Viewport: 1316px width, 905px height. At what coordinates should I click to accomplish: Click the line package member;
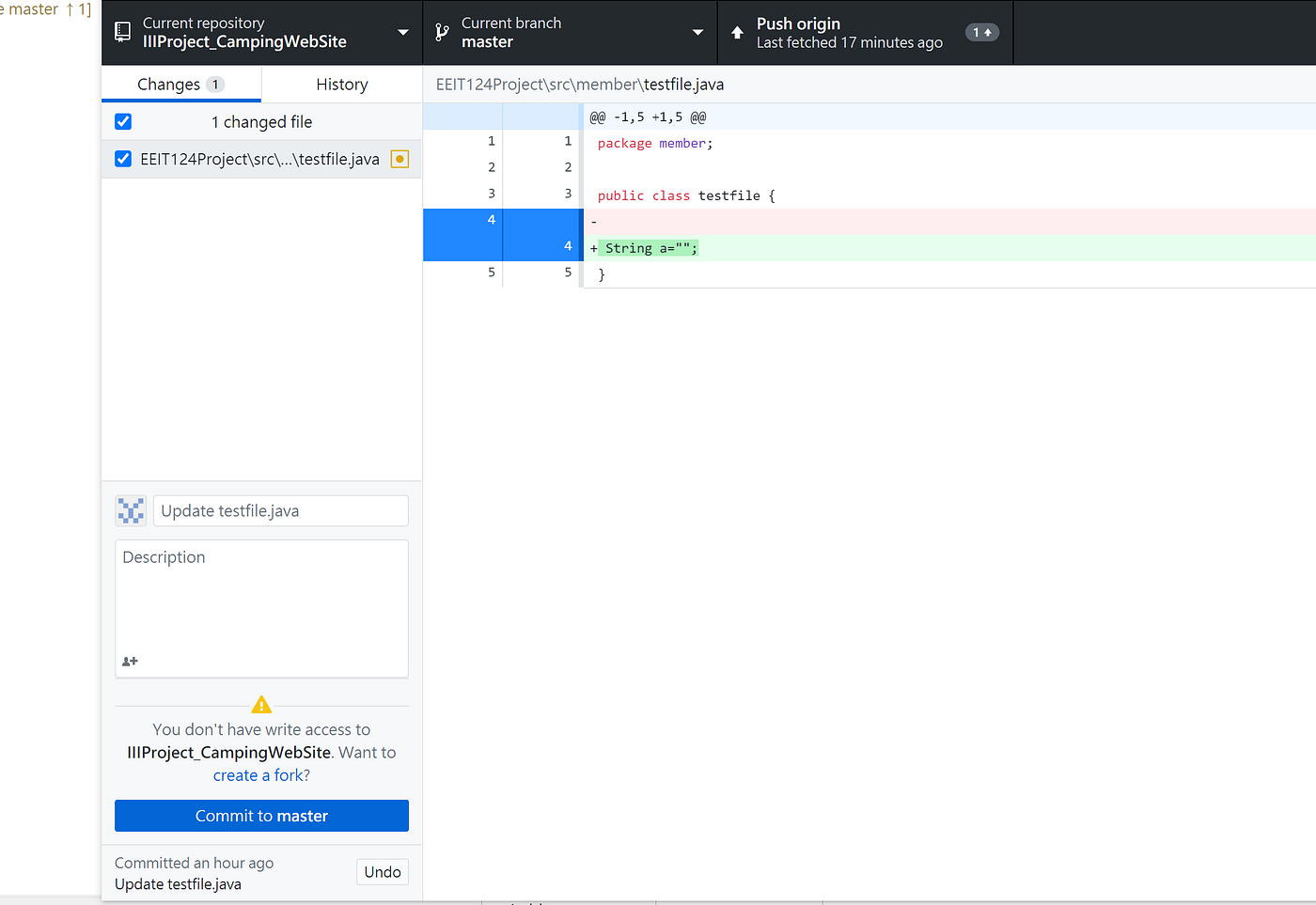[655, 143]
